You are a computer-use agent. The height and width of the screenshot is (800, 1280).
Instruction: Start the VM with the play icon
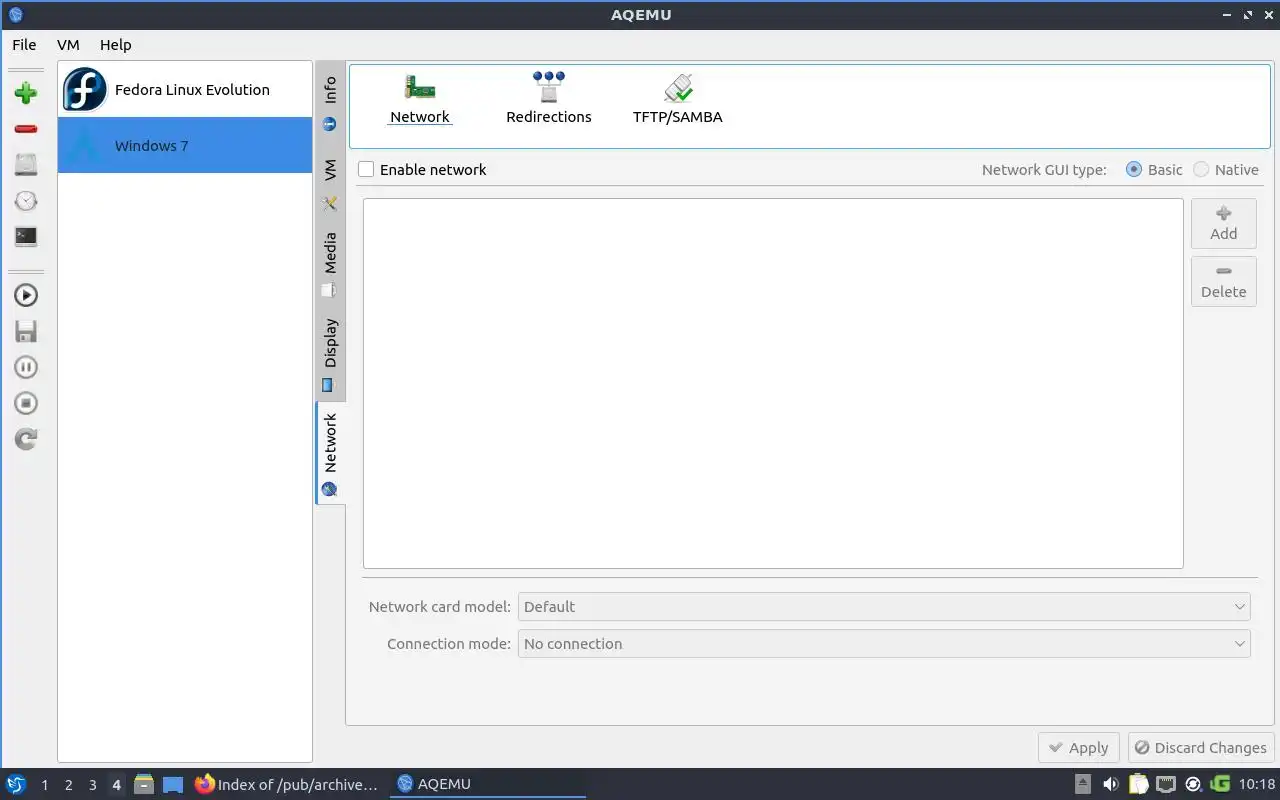tap(26, 295)
